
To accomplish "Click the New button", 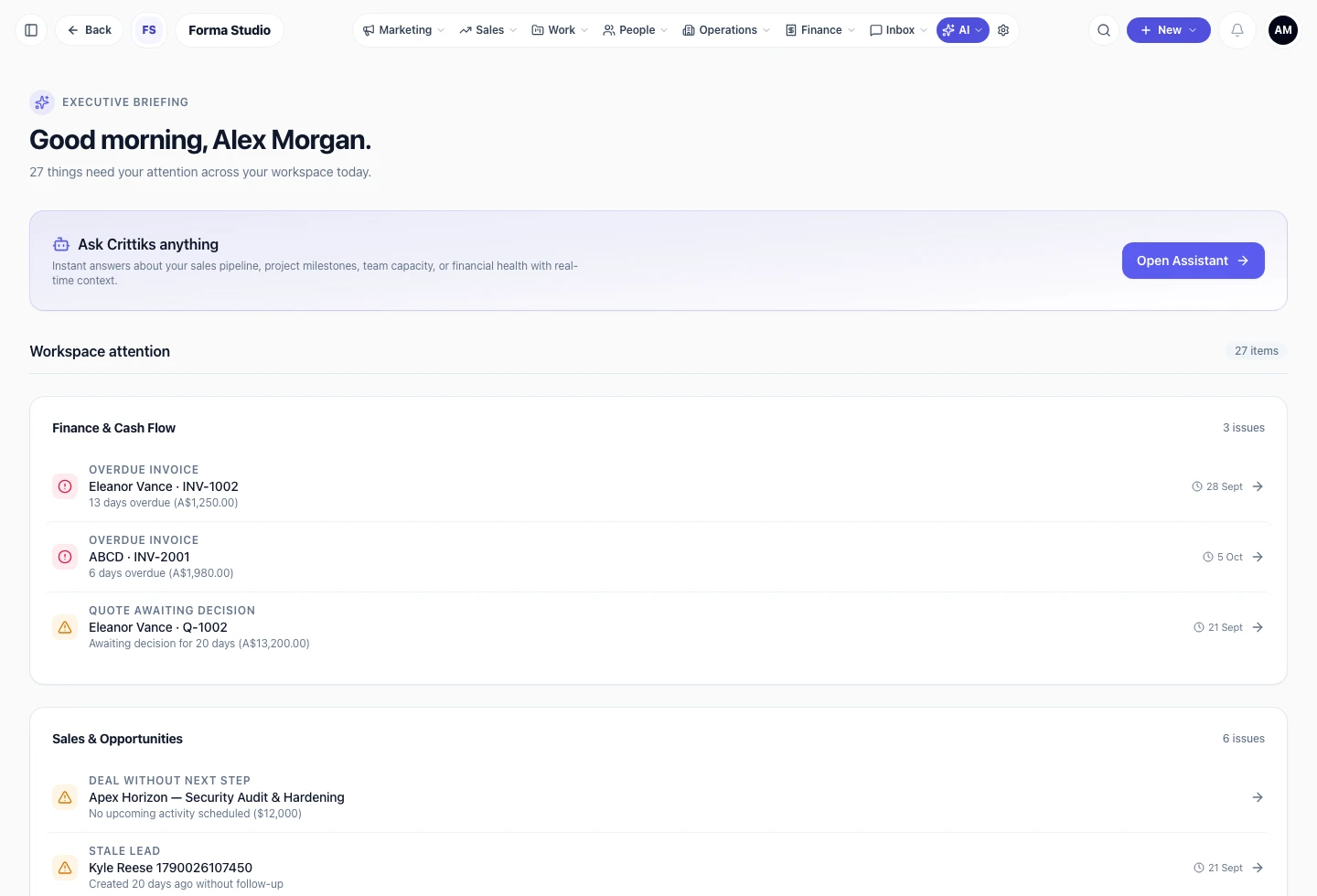I will click(x=1168, y=30).
